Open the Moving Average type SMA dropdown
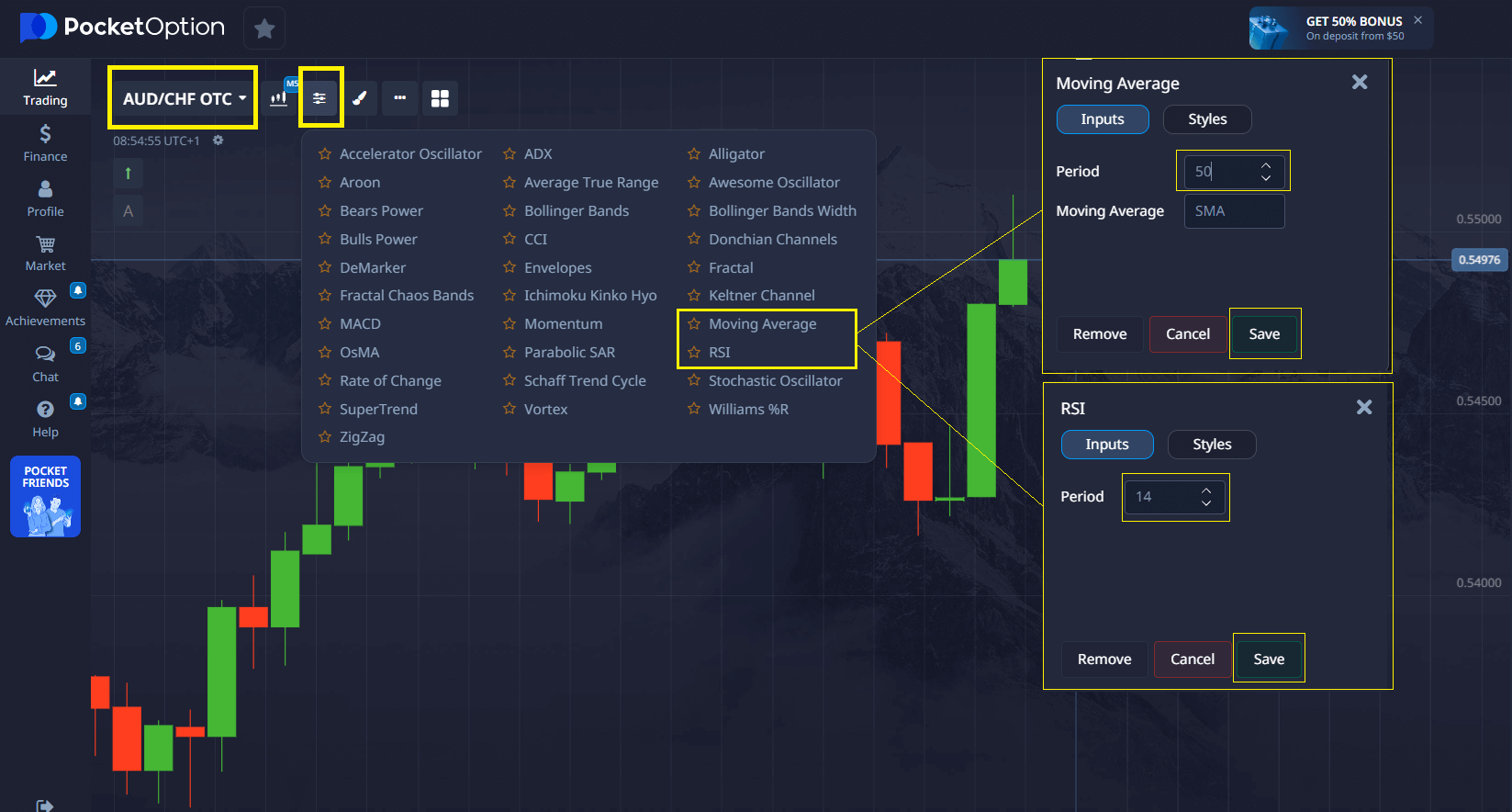Image resolution: width=1512 pixels, height=812 pixels. tap(1234, 211)
